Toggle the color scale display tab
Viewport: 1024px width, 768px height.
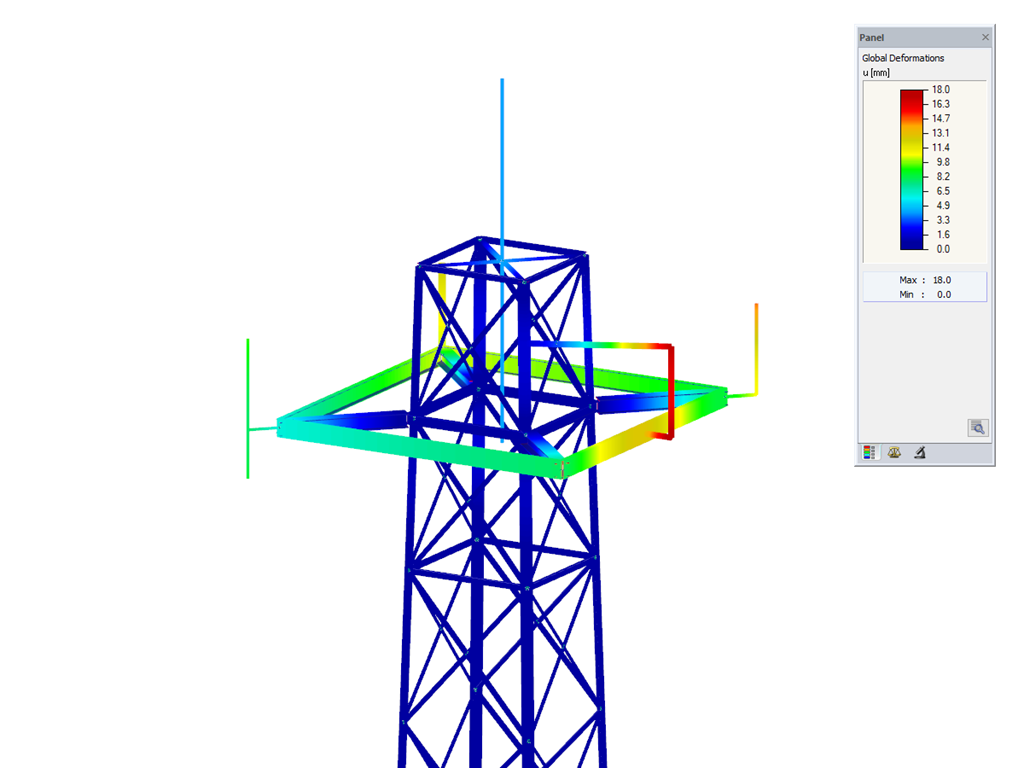click(871, 452)
